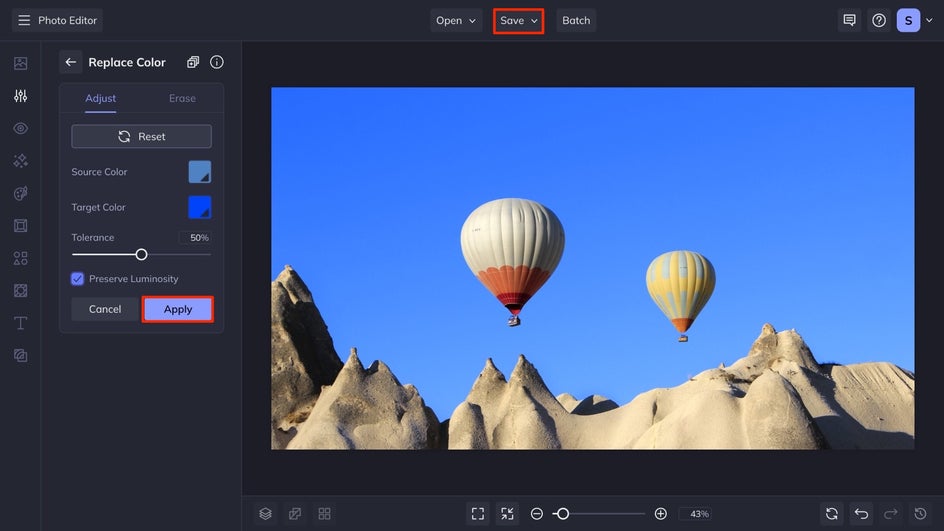Zoom out with the minus icon
Viewport: 944px width, 531px height.
coord(537,514)
